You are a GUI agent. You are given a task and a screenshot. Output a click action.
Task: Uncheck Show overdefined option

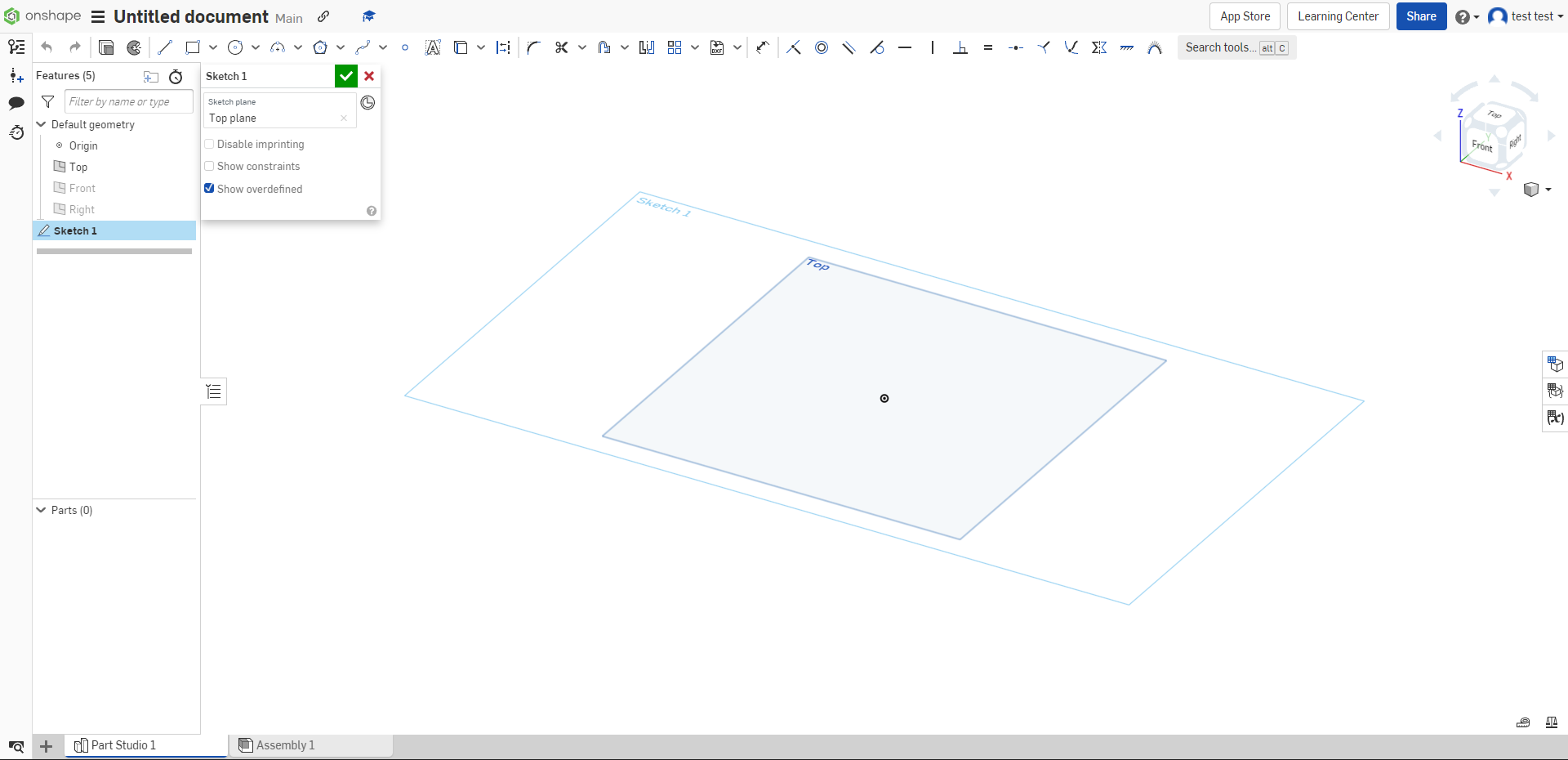(210, 189)
